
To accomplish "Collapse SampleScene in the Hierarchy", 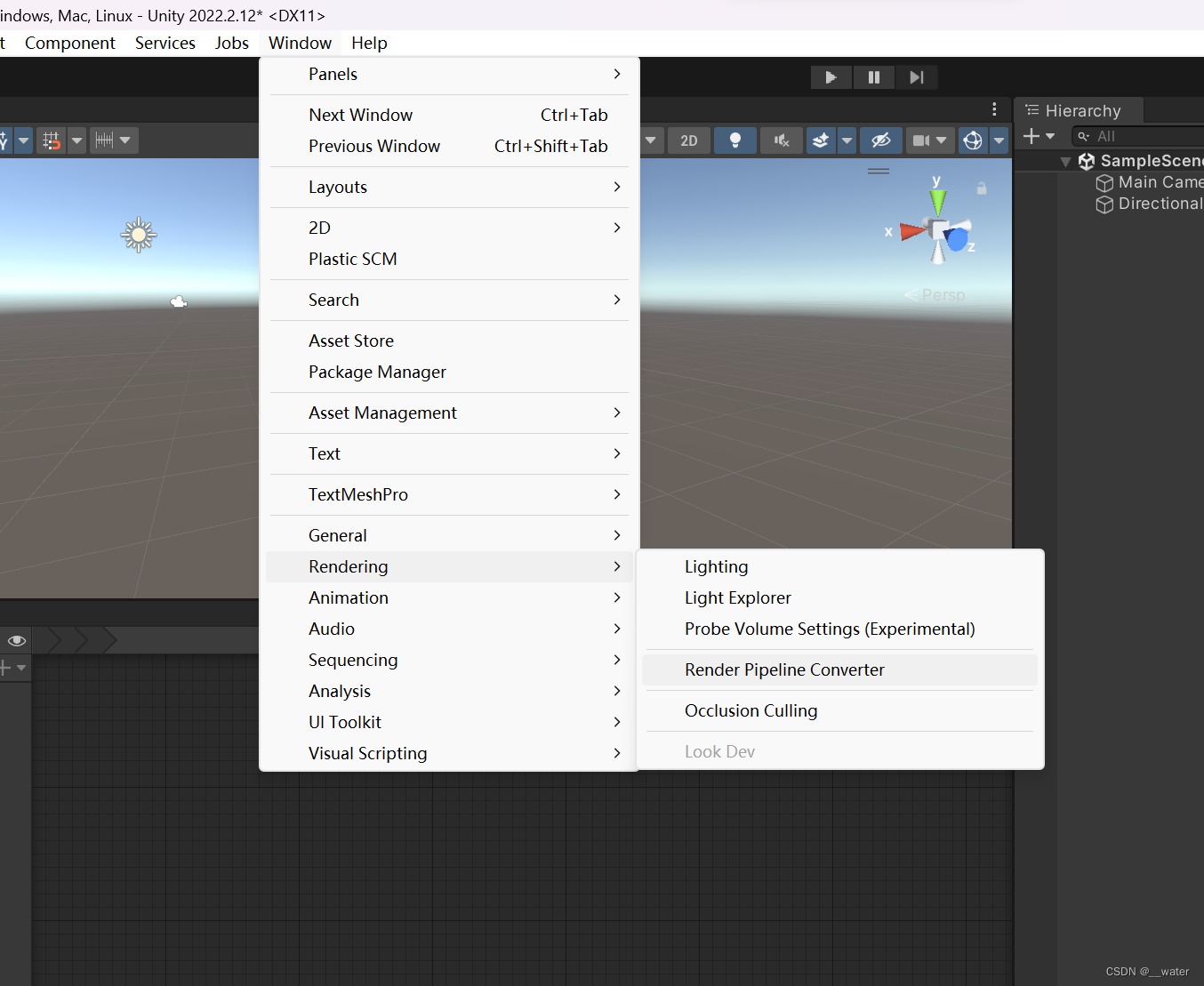I will click(x=1066, y=161).
